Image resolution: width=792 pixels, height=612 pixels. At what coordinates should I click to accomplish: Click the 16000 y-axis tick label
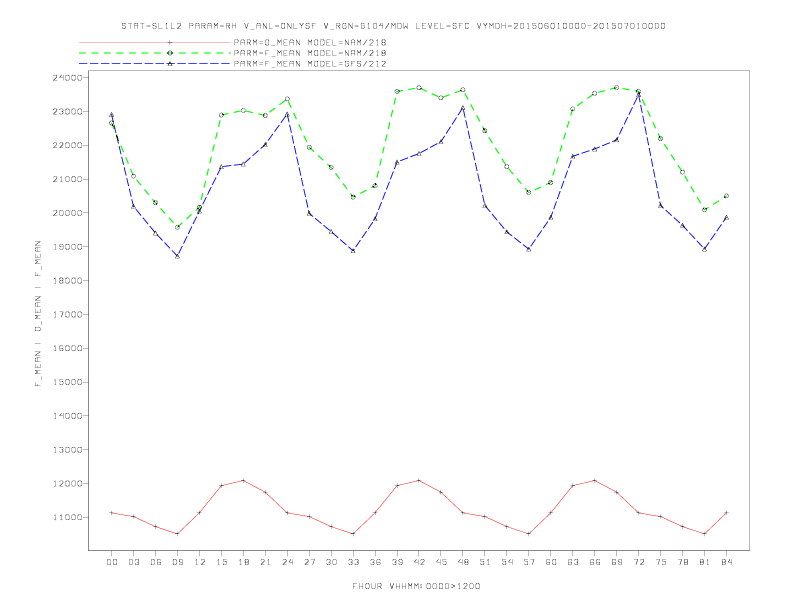[x=67, y=348]
